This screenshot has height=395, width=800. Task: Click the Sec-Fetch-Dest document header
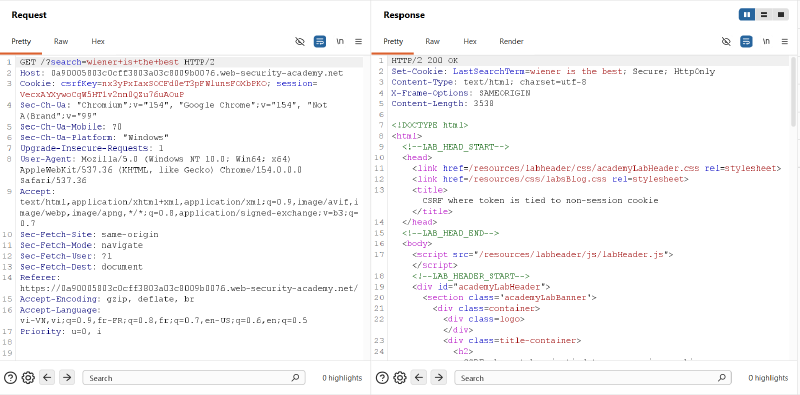[x=82, y=267]
